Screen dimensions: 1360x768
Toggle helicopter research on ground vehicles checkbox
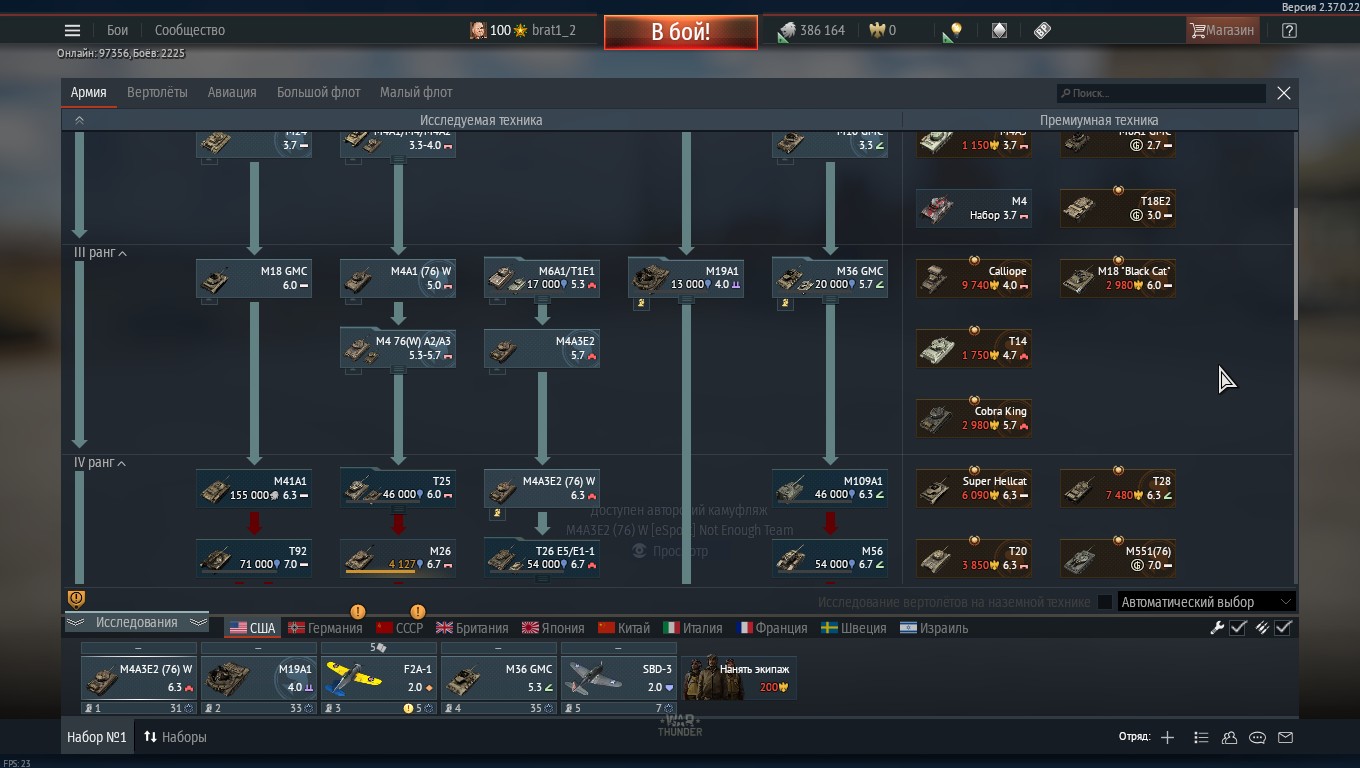(x=1105, y=602)
